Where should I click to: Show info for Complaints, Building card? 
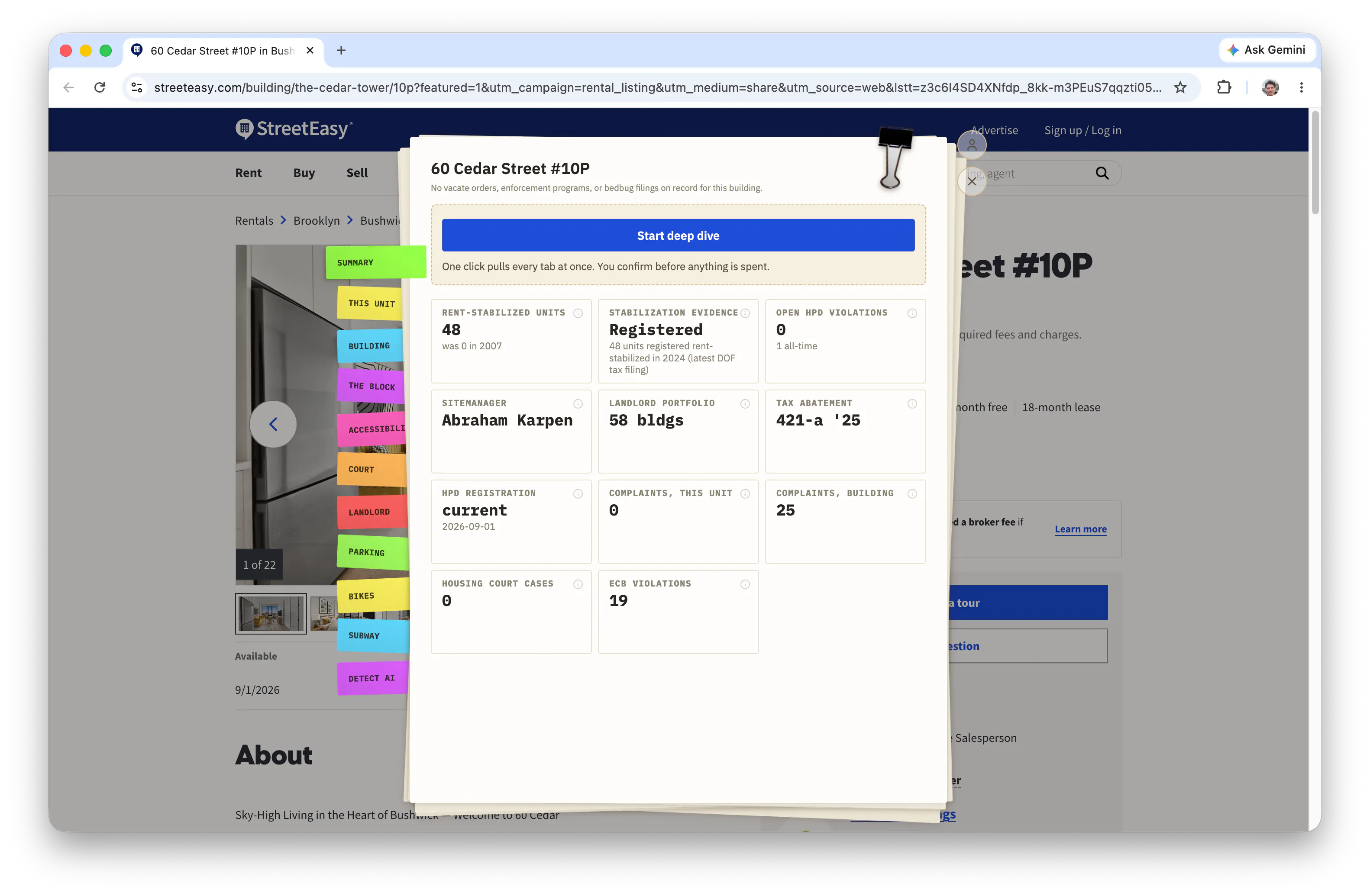[912, 494]
